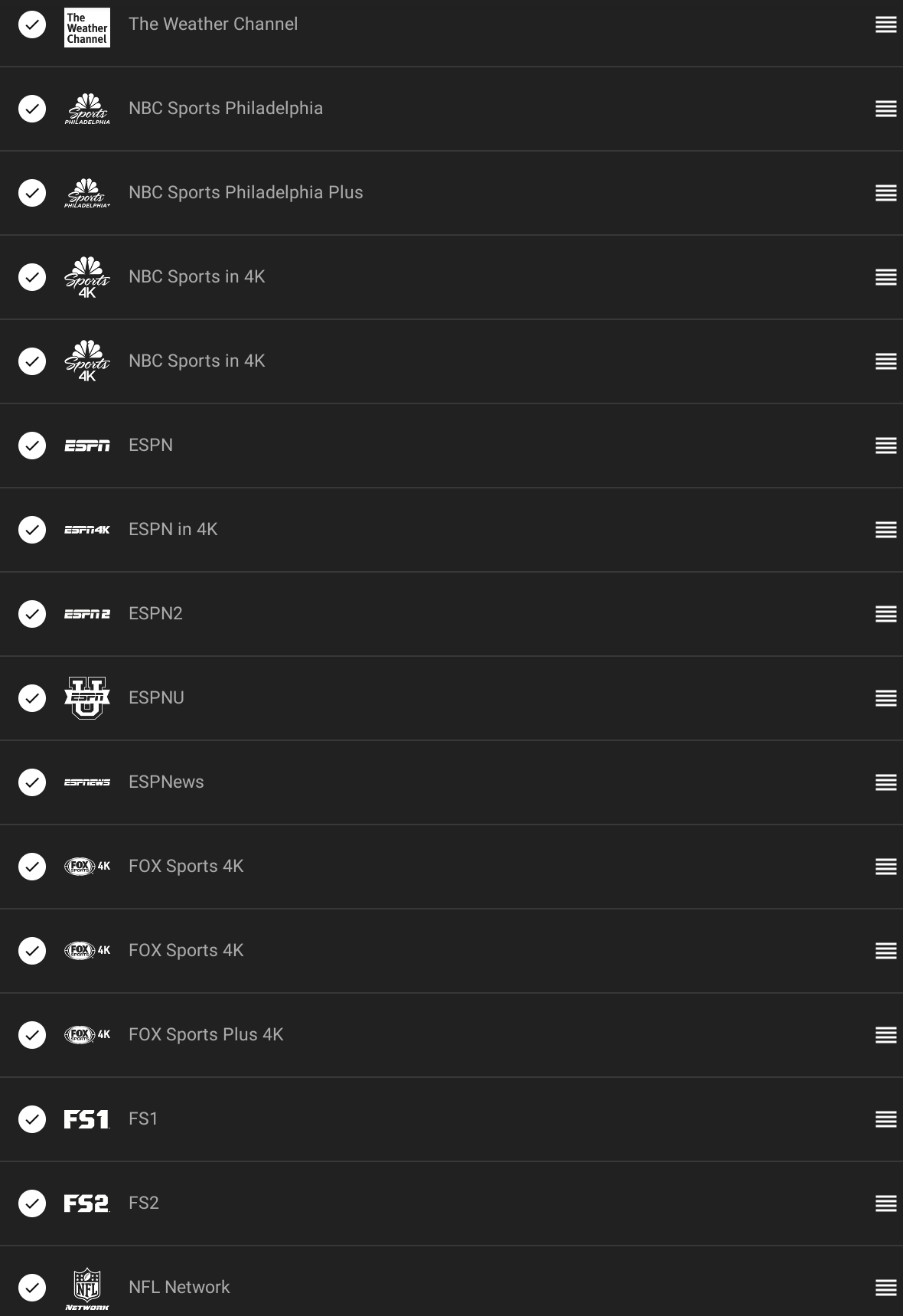Click The Weather Channel logo
Screen dimensions: 903x1316
pyautogui.click(x=86, y=28)
